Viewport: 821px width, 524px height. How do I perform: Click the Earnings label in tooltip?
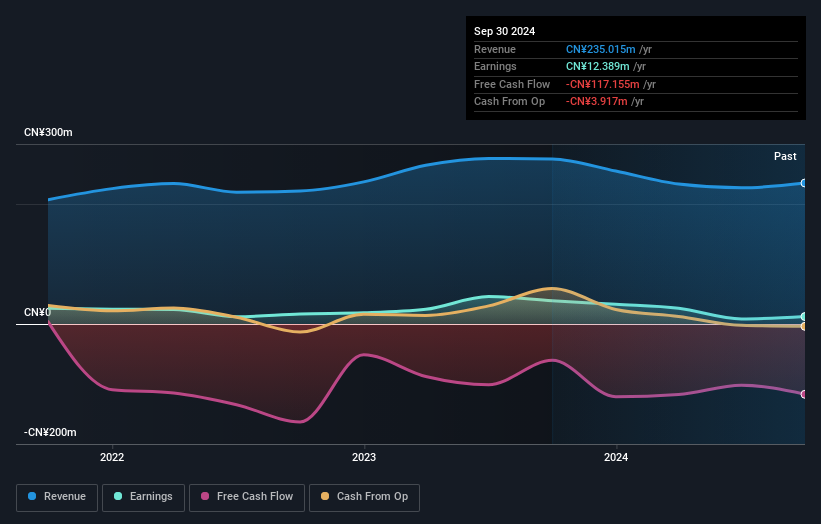pyautogui.click(x=495, y=66)
